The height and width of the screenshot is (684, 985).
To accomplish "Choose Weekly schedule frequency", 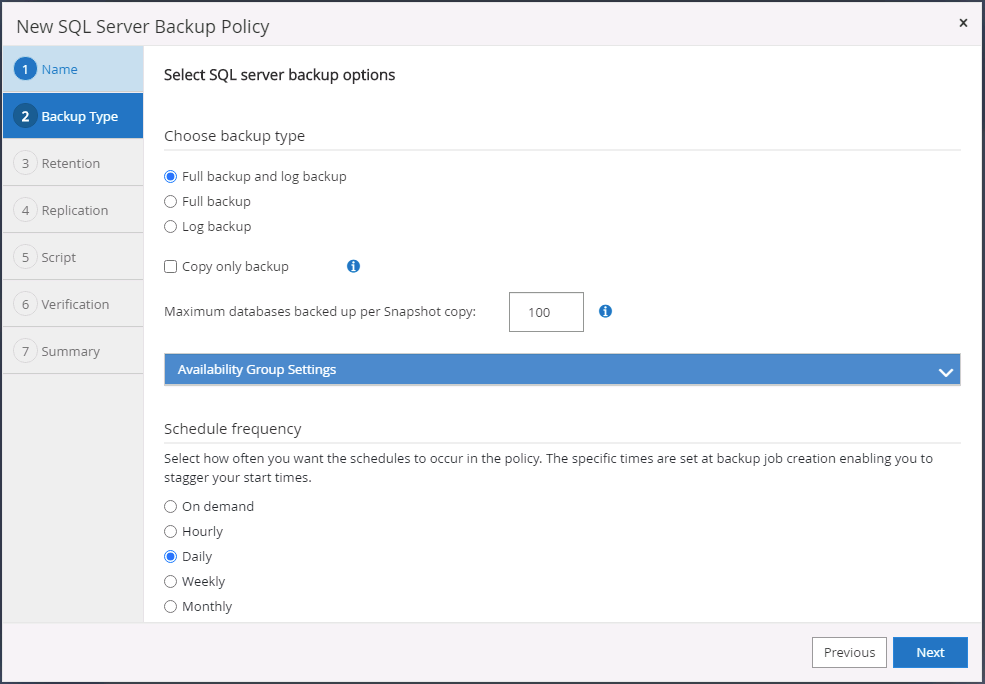I will tap(171, 582).
